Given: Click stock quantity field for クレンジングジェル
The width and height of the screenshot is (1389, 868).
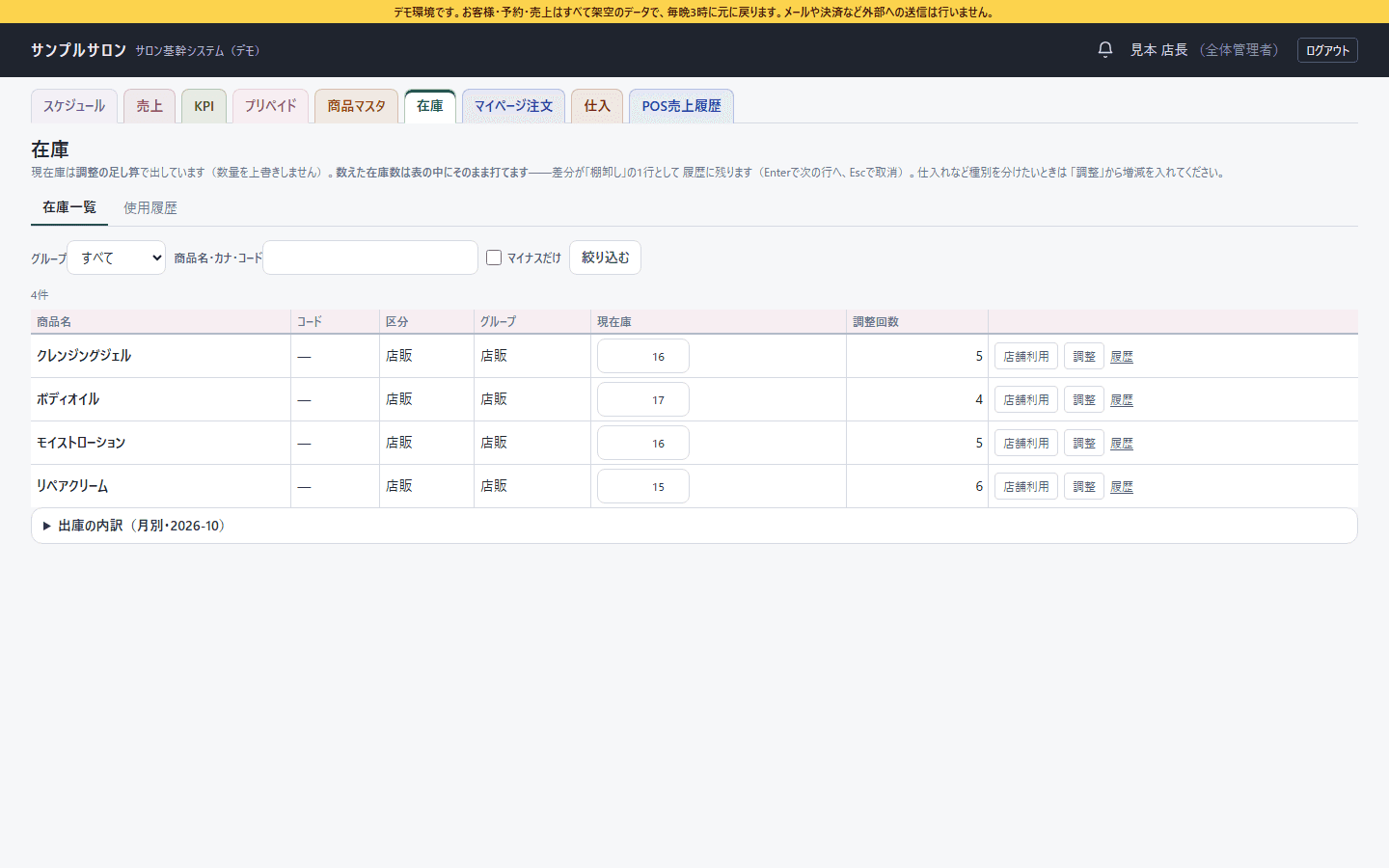Looking at the screenshot, I should click(643, 356).
